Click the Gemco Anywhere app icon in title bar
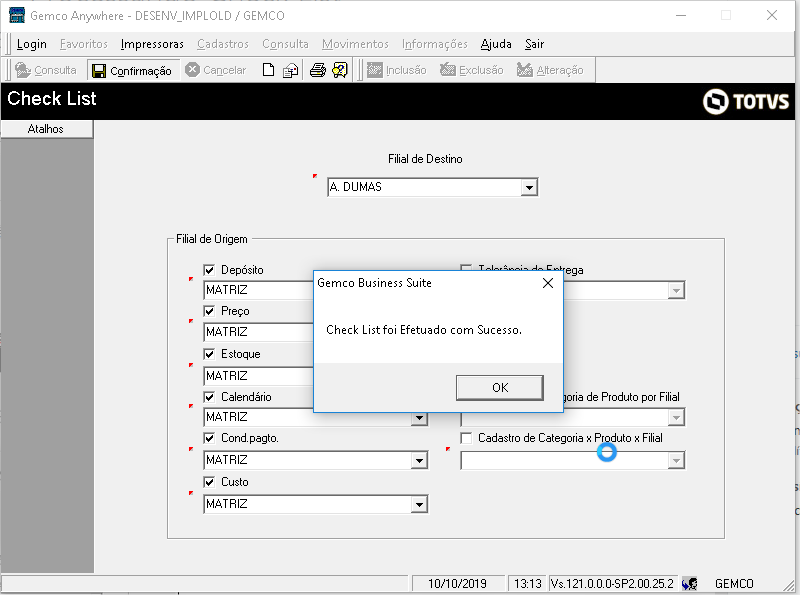 [x=17, y=15]
